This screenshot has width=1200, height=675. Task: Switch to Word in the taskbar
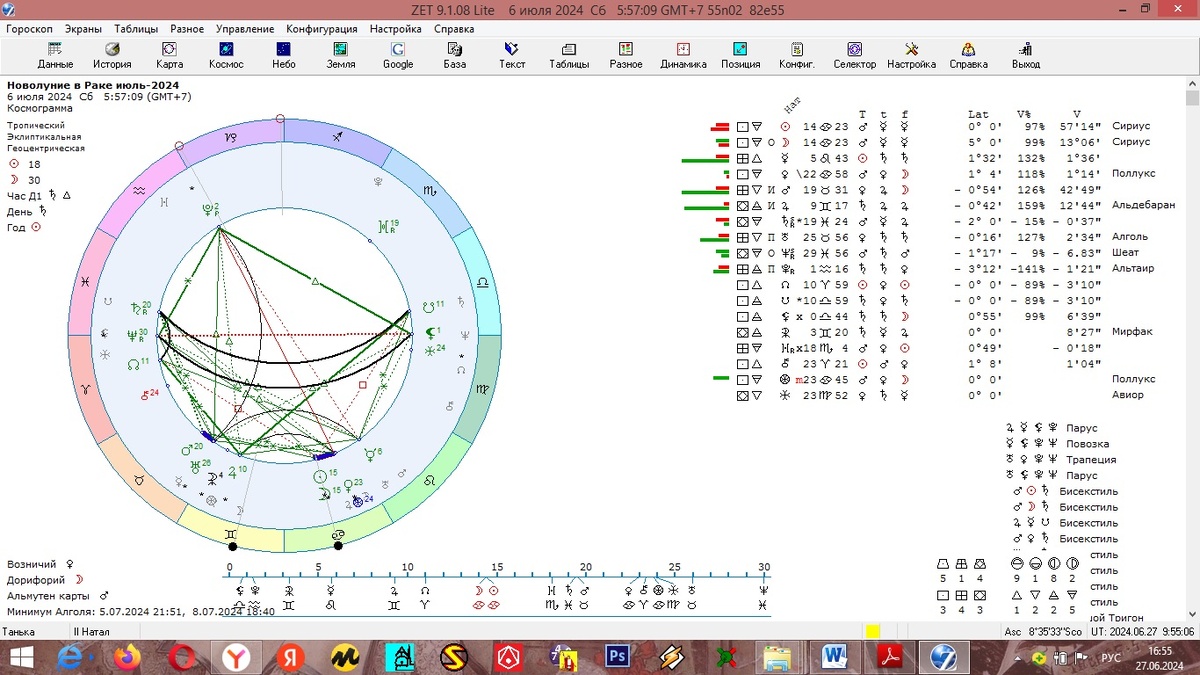tap(834, 657)
